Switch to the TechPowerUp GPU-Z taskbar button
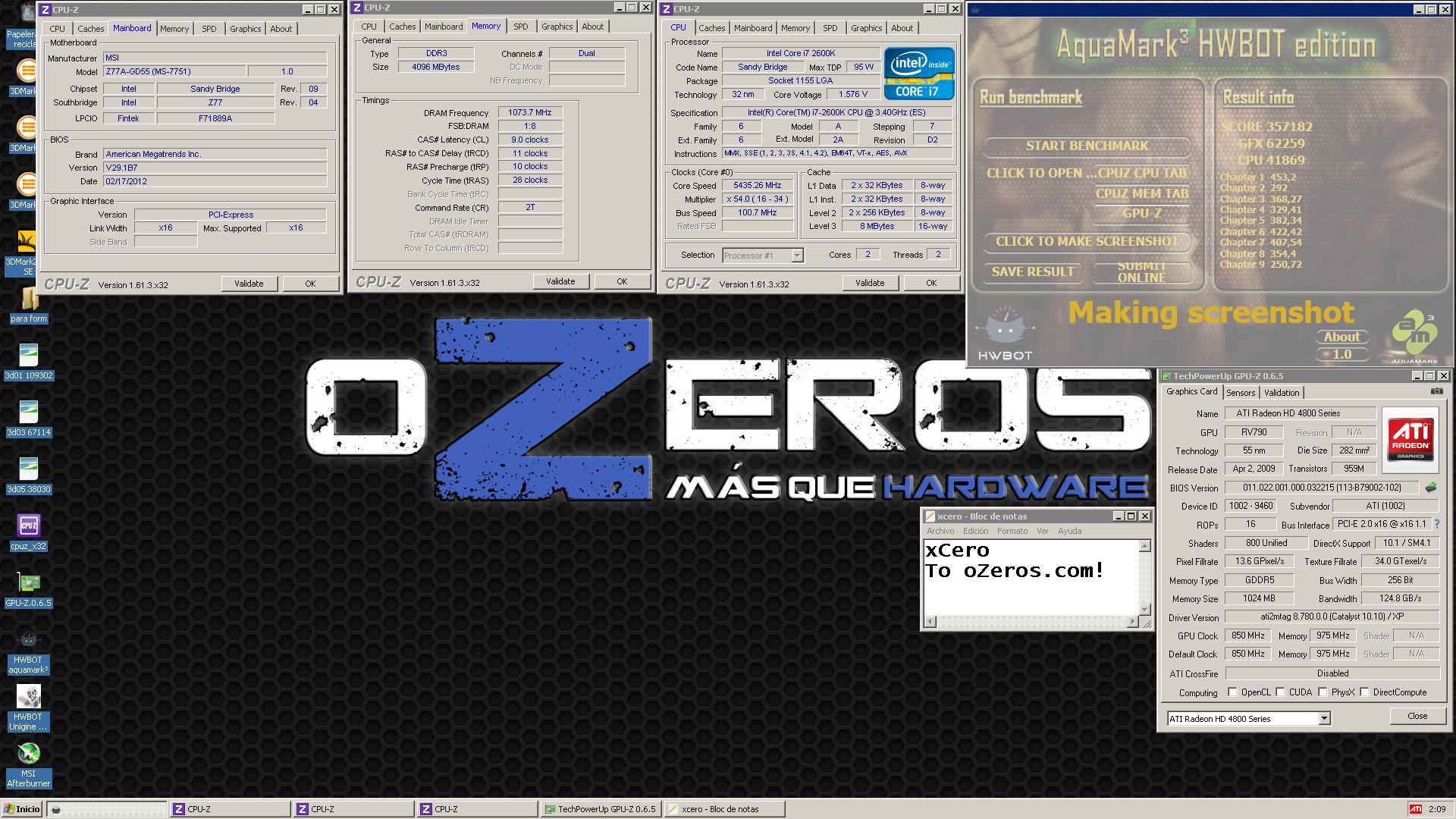1456x819 pixels. coord(600,809)
